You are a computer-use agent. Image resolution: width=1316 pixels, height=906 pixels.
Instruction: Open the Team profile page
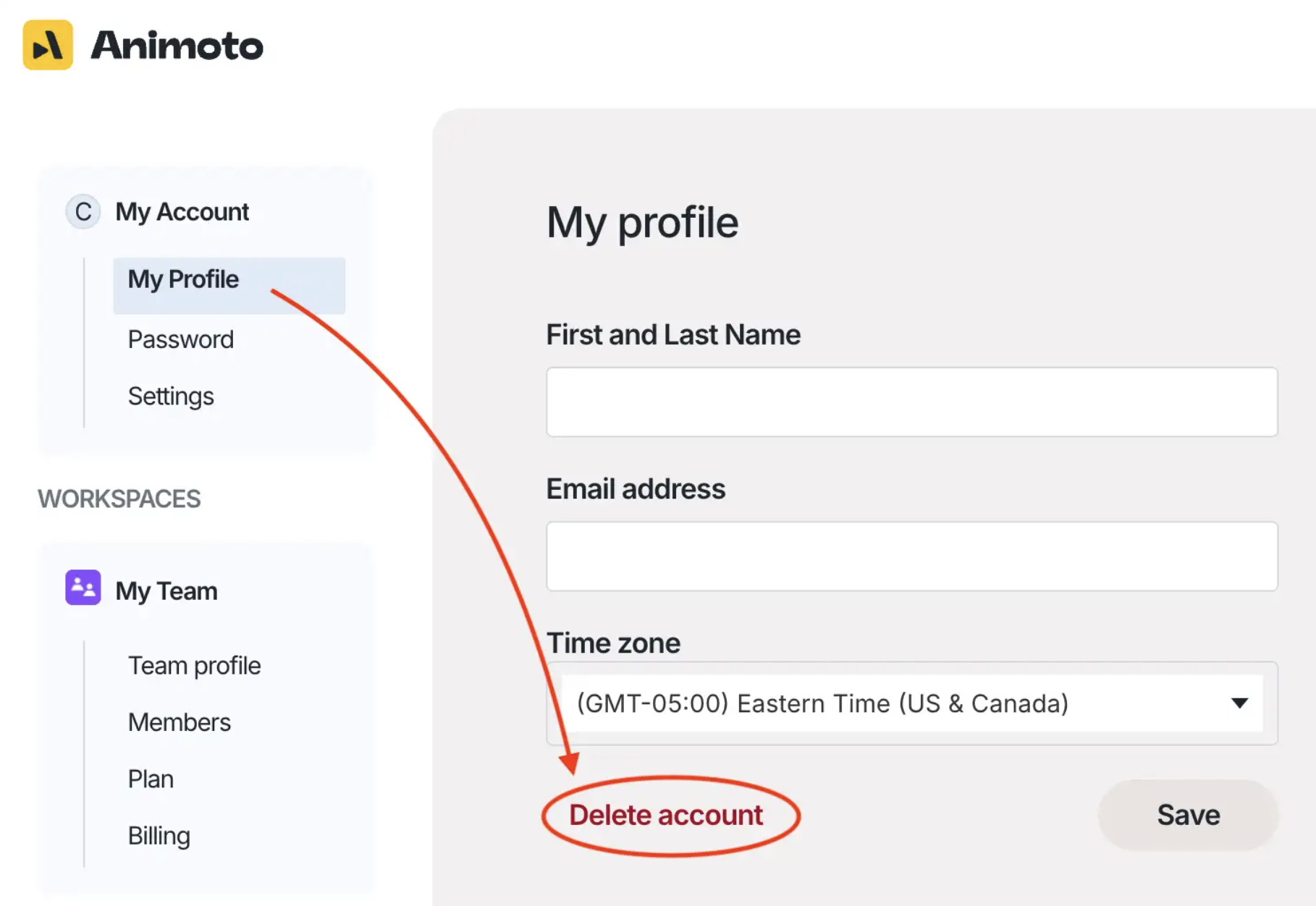point(194,665)
